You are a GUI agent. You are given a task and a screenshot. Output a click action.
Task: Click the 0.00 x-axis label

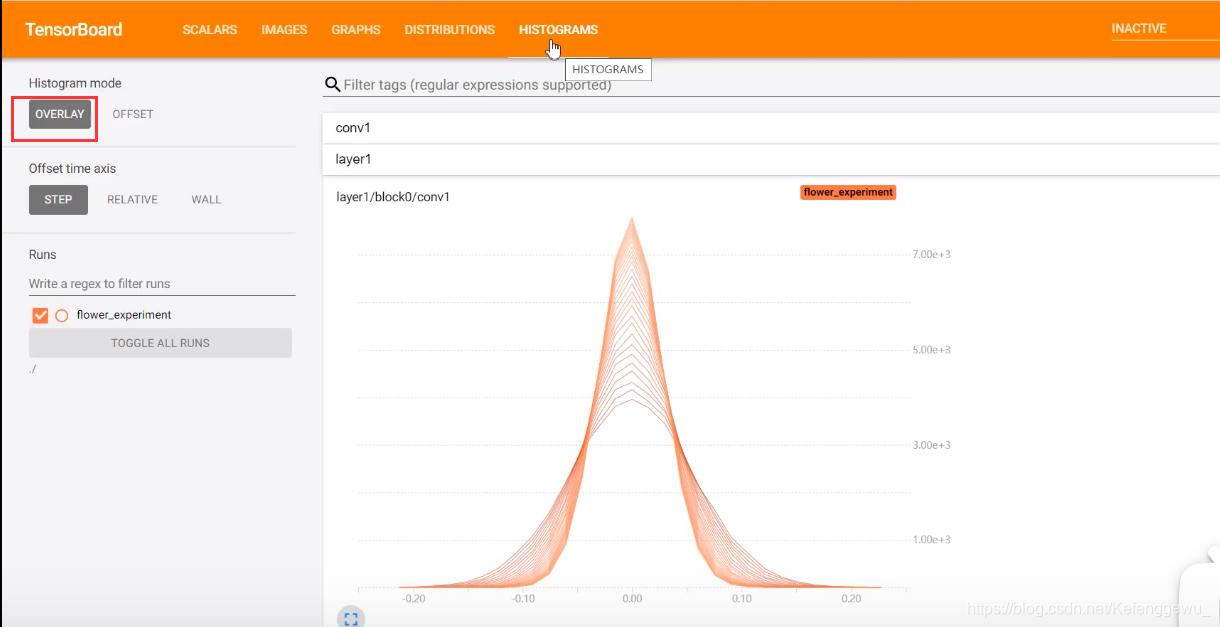pyautogui.click(x=631, y=598)
